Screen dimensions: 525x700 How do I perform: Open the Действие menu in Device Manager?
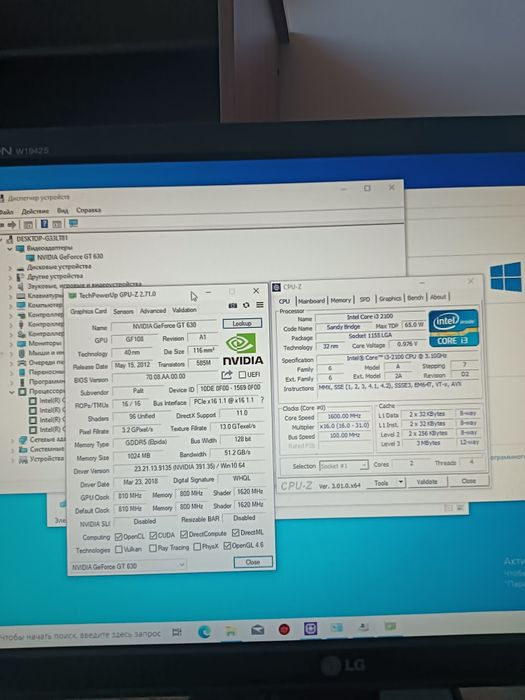(35, 211)
